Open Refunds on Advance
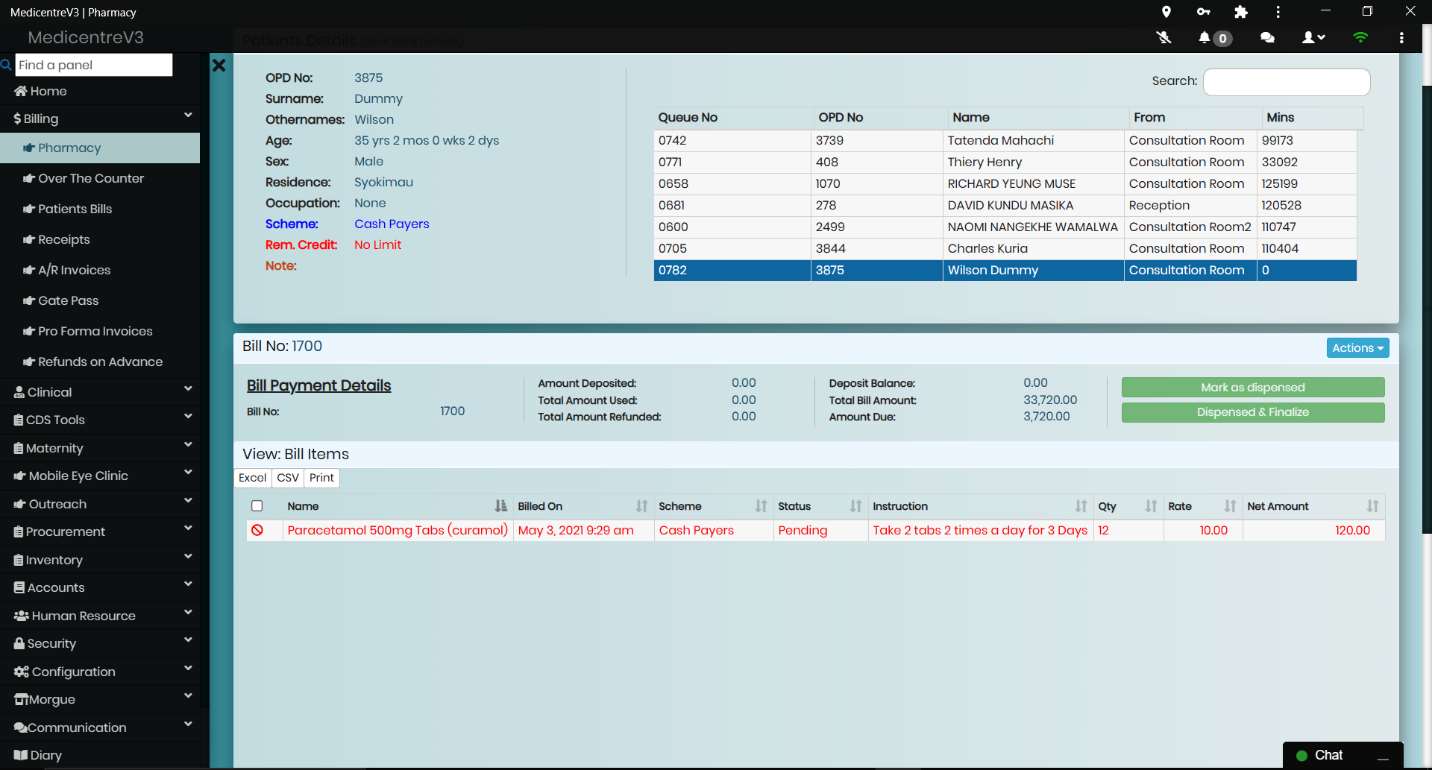This screenshot has width=1432, height=770. point(100,362)
